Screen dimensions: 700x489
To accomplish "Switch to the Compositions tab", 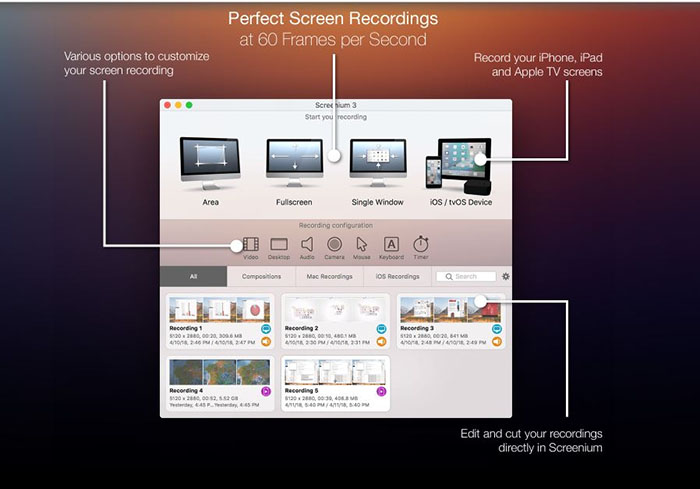I will click(261, 276).
